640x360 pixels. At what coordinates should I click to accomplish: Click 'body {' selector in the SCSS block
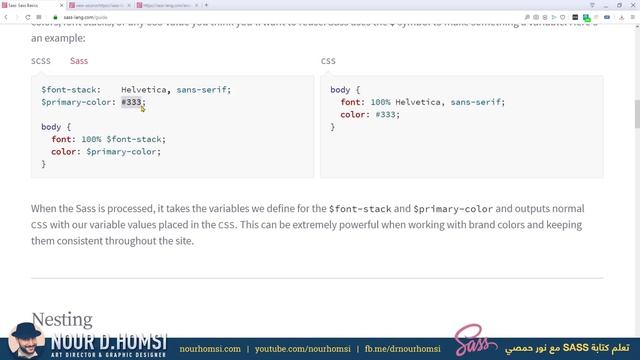coord(56,127)
